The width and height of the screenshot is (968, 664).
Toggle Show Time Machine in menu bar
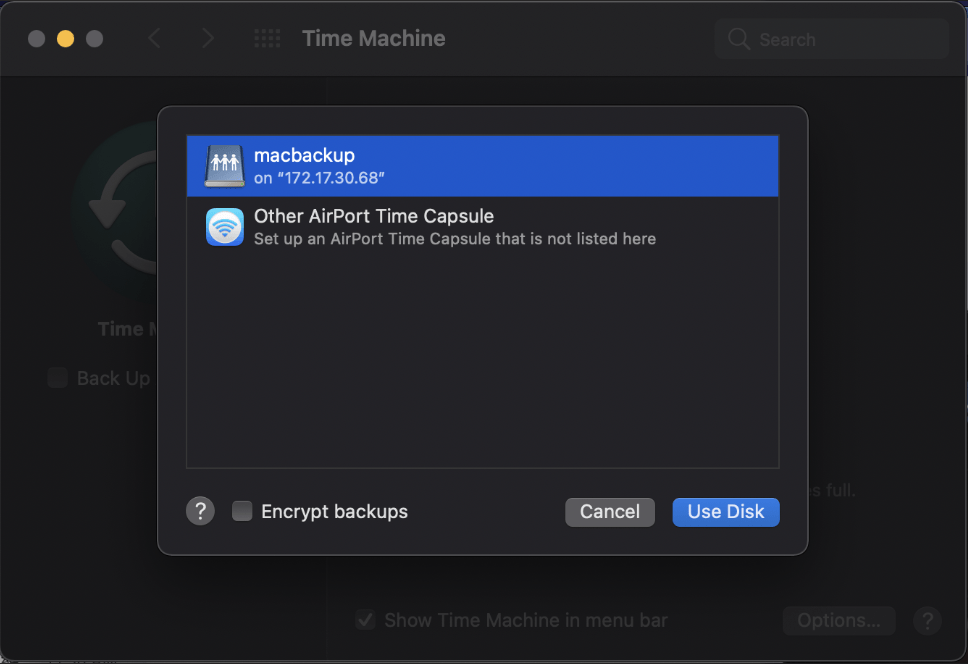366,620
